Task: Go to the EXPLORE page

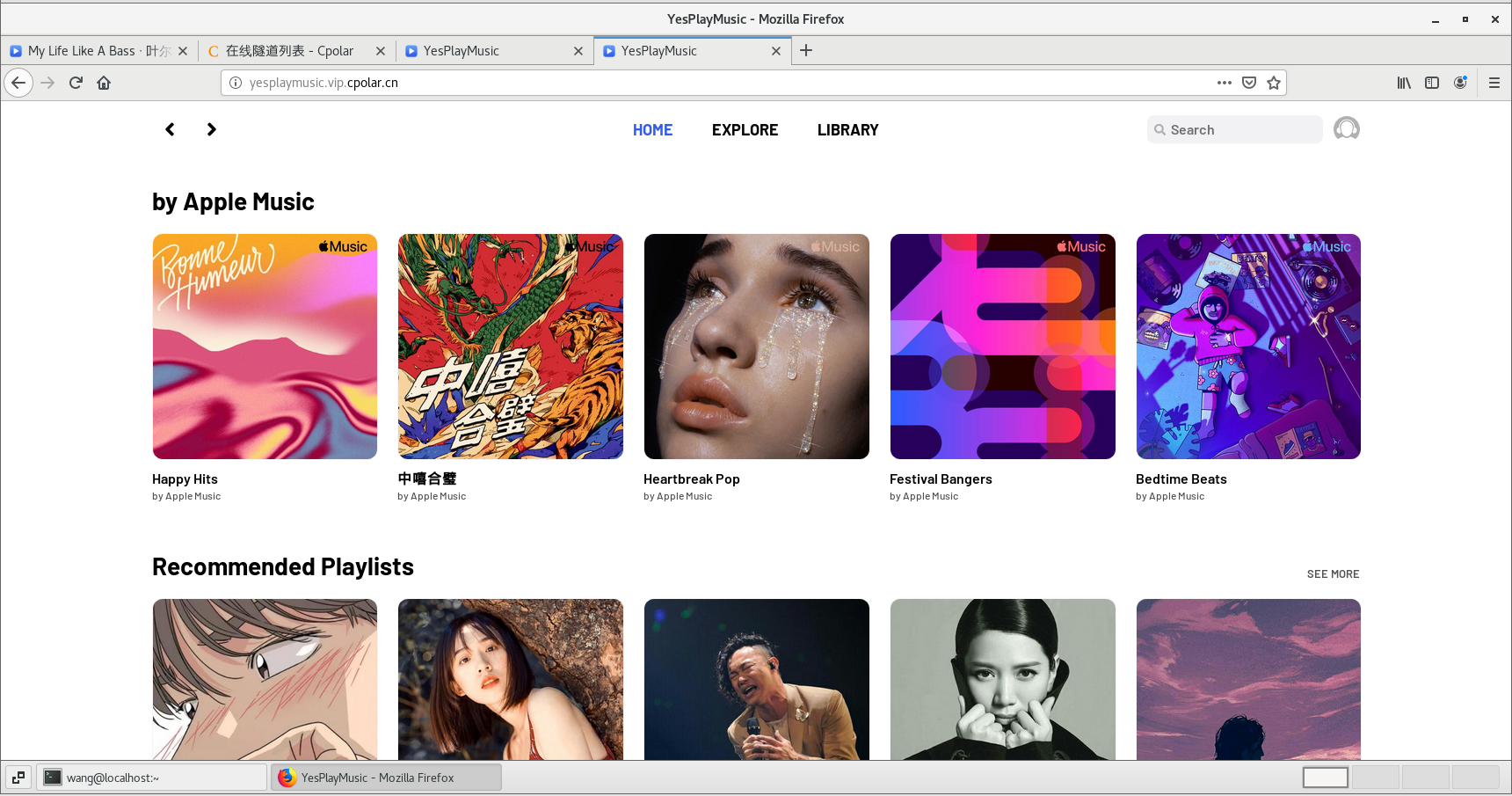Action: tap(745, 130)
